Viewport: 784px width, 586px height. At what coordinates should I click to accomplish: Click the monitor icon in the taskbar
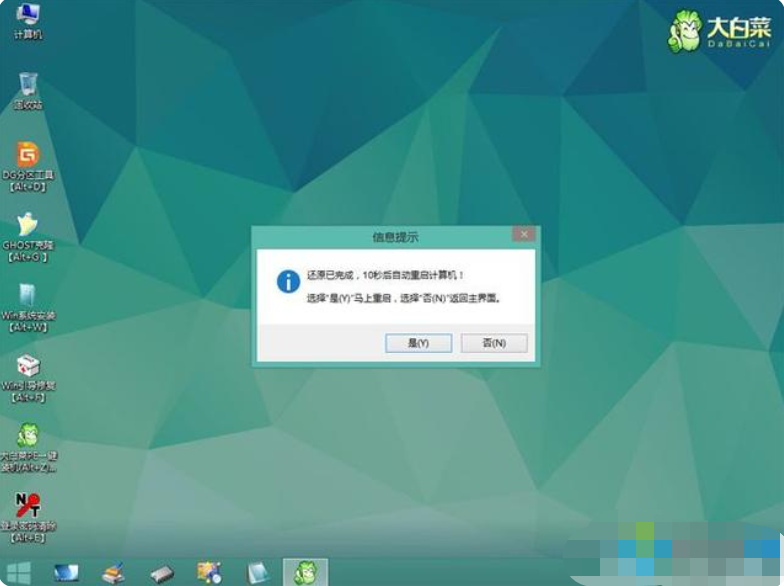[x=66, y=572]
